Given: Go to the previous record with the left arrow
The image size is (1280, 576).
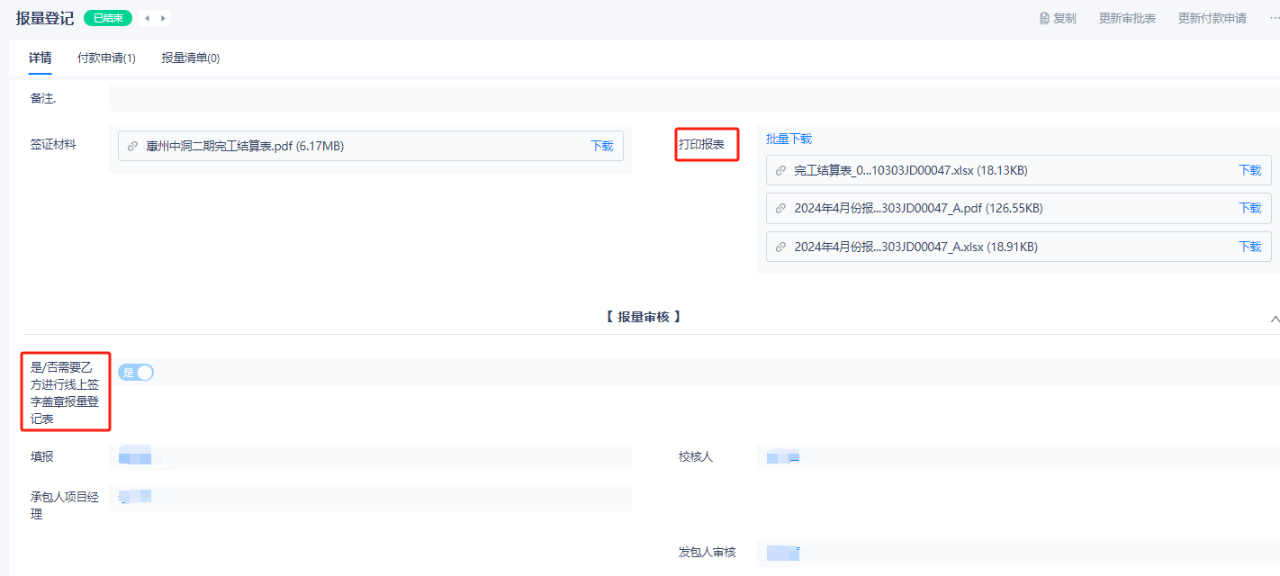Looking at the screenshot, I should (x=147, y=18).
